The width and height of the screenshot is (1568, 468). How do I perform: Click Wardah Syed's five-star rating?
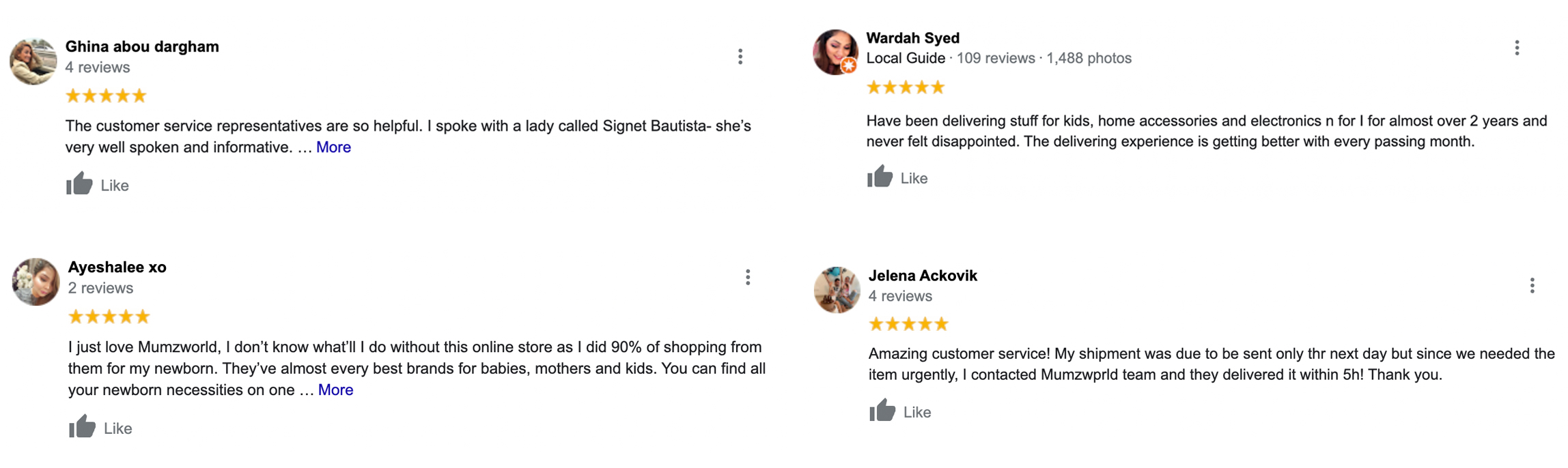pos(905,87)
